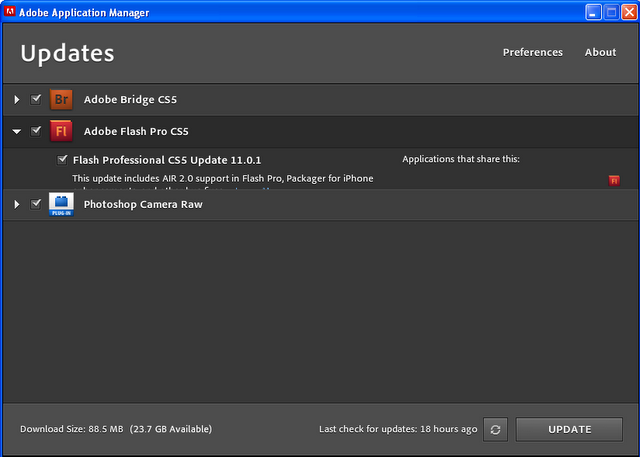Click the 23.7 GB Available text
This screenshot has height=457, width=640.
click(x=171, y=429)
